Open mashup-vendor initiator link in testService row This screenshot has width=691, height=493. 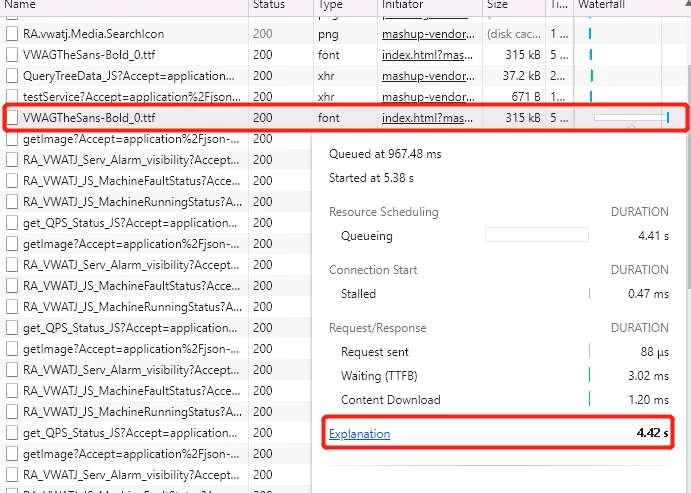[x=428, y=97]
